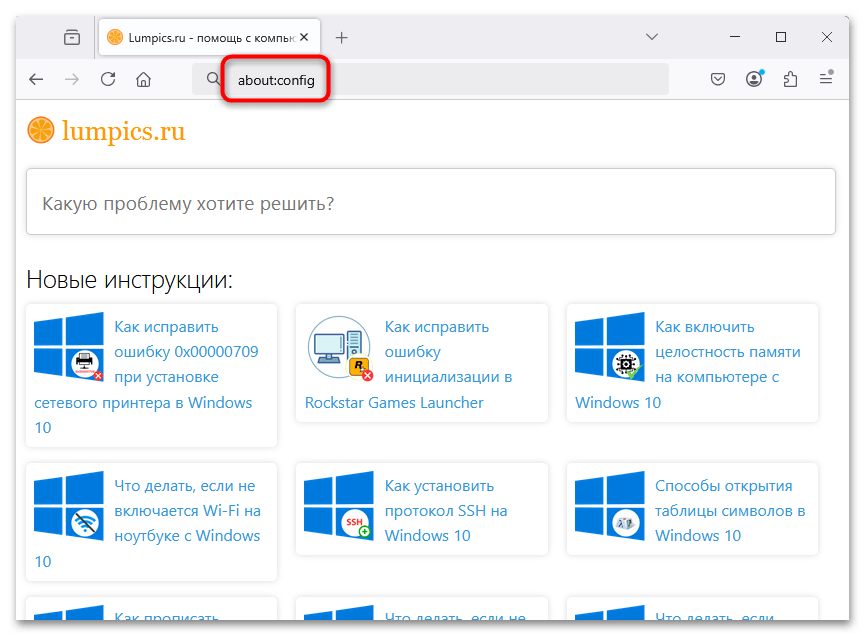865x636 pixels.
Task: Save page to Pocket icon
Action: [x=718, y=79]
